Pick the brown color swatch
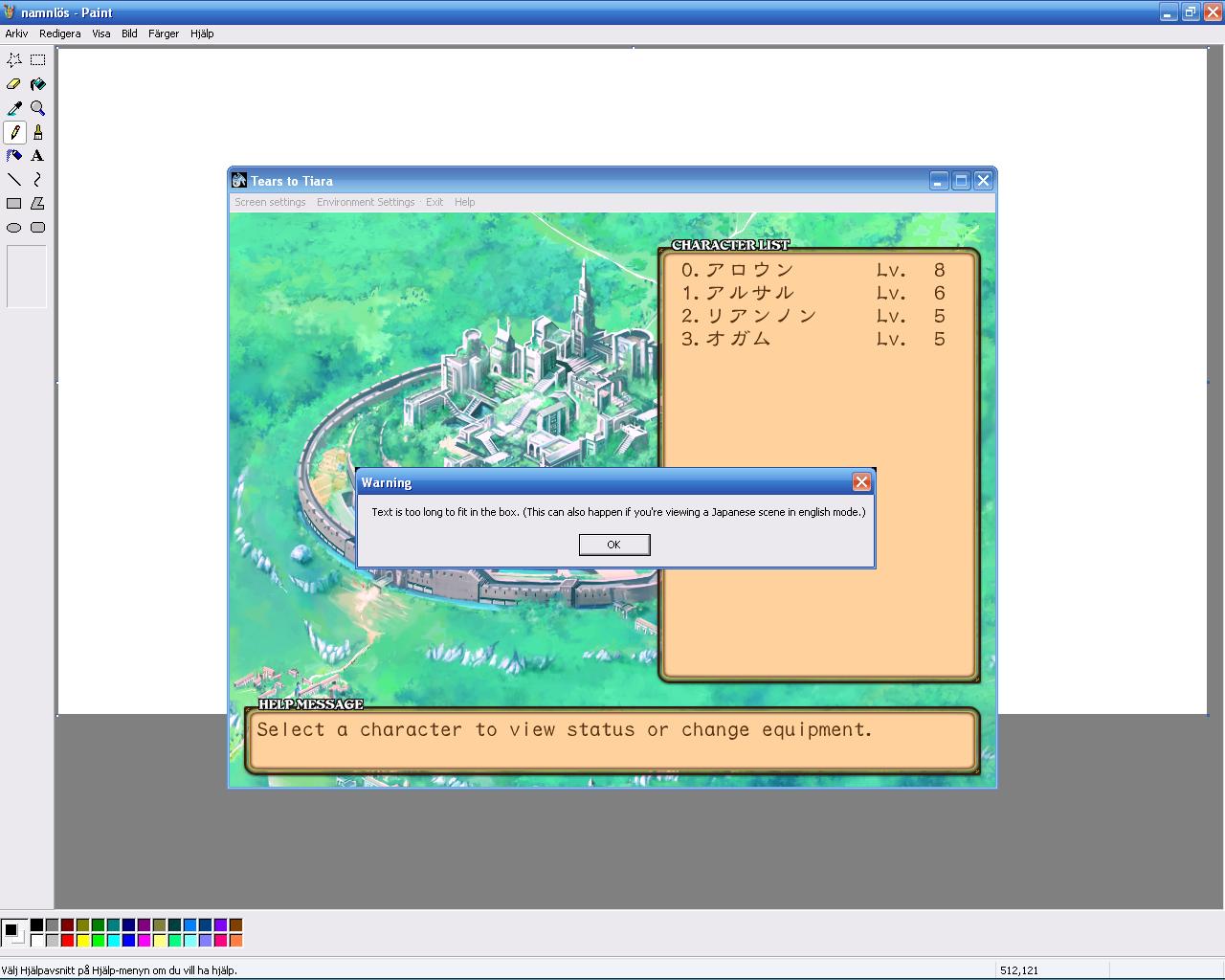Image resolution: width=1225 pixels, height=980 pixels. click(x=235, y=924)
